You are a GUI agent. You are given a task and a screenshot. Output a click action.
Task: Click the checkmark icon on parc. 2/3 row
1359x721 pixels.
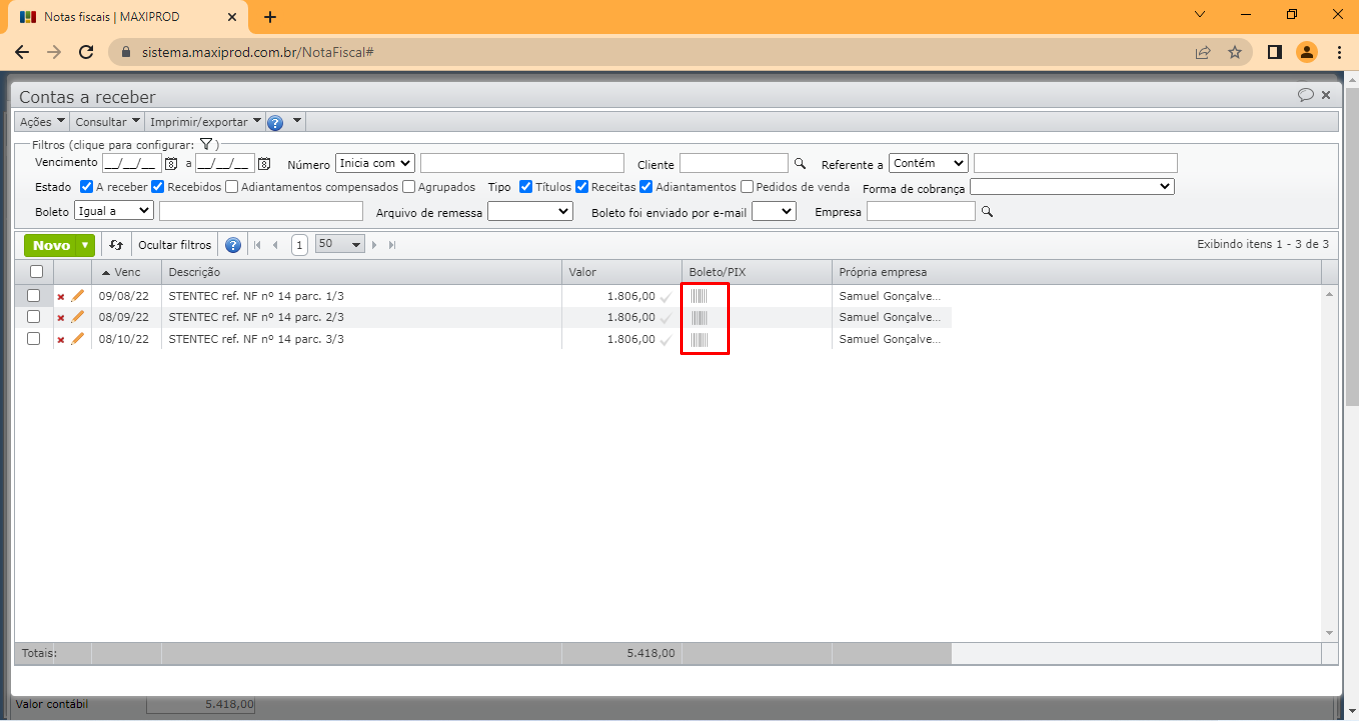tap(665, 319)
